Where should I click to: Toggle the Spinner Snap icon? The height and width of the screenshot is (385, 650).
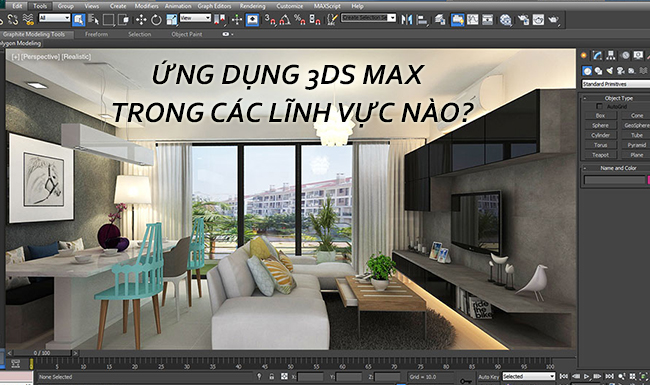(x=315, y=19)
